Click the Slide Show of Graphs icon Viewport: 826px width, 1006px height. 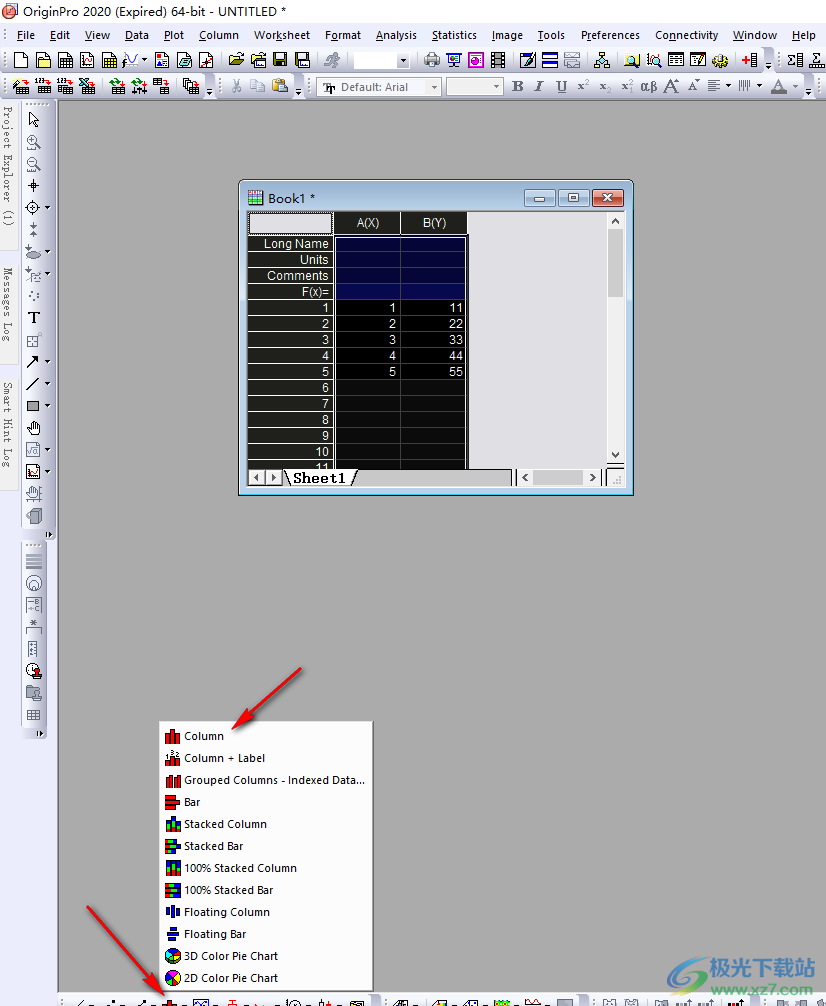coord(454,60)
